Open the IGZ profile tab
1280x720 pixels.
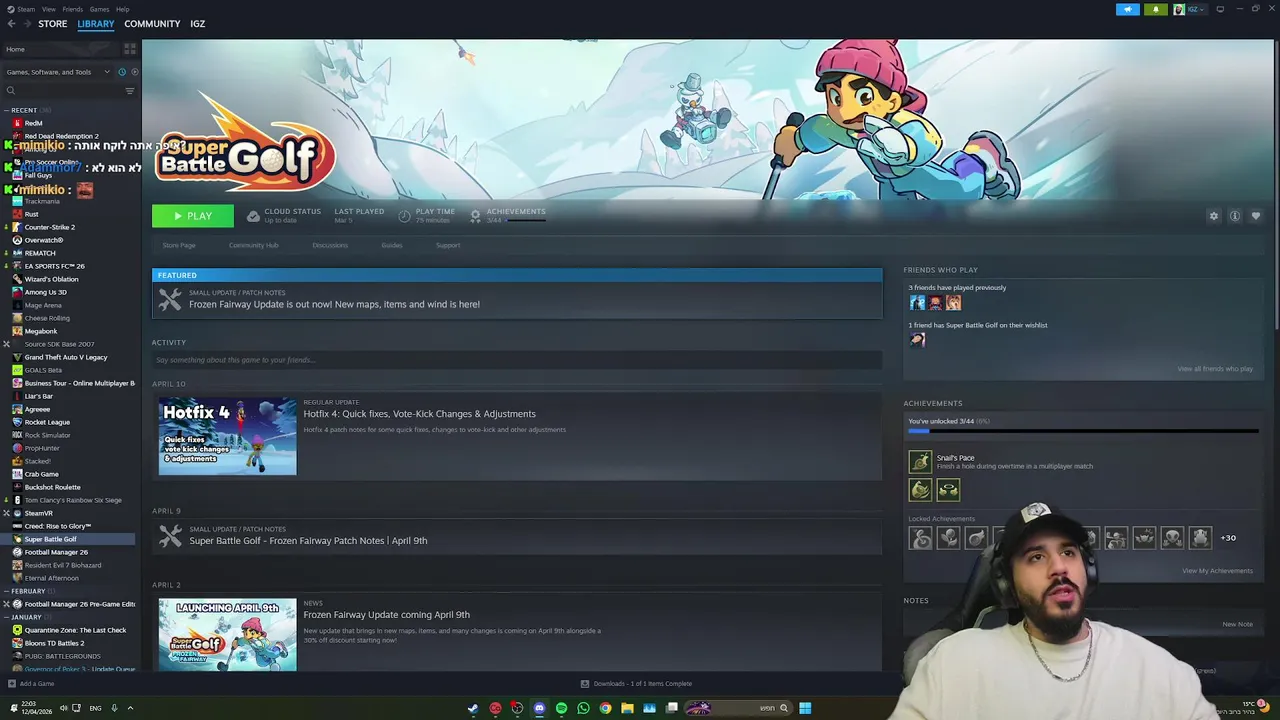[x=197, y=24]
